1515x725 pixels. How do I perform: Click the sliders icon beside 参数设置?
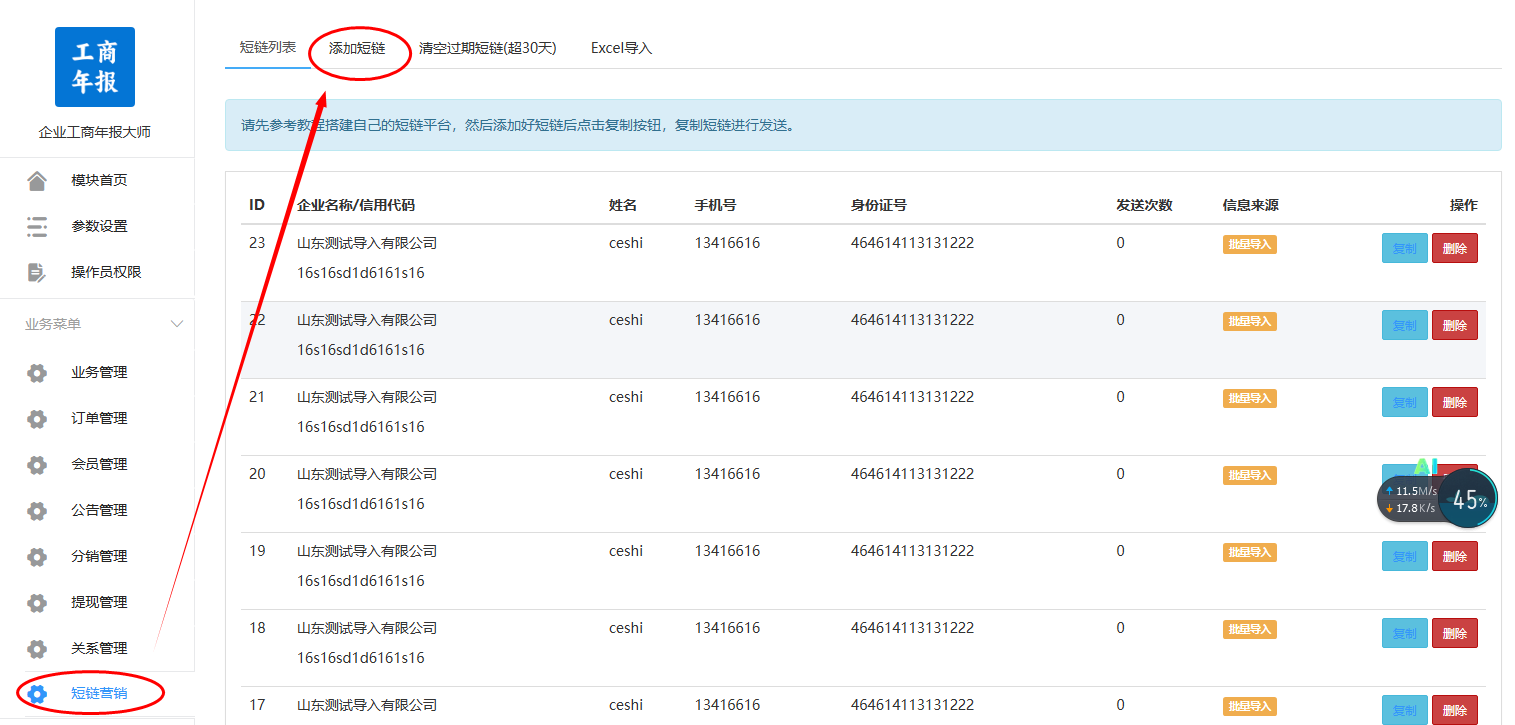click(37, 227)
